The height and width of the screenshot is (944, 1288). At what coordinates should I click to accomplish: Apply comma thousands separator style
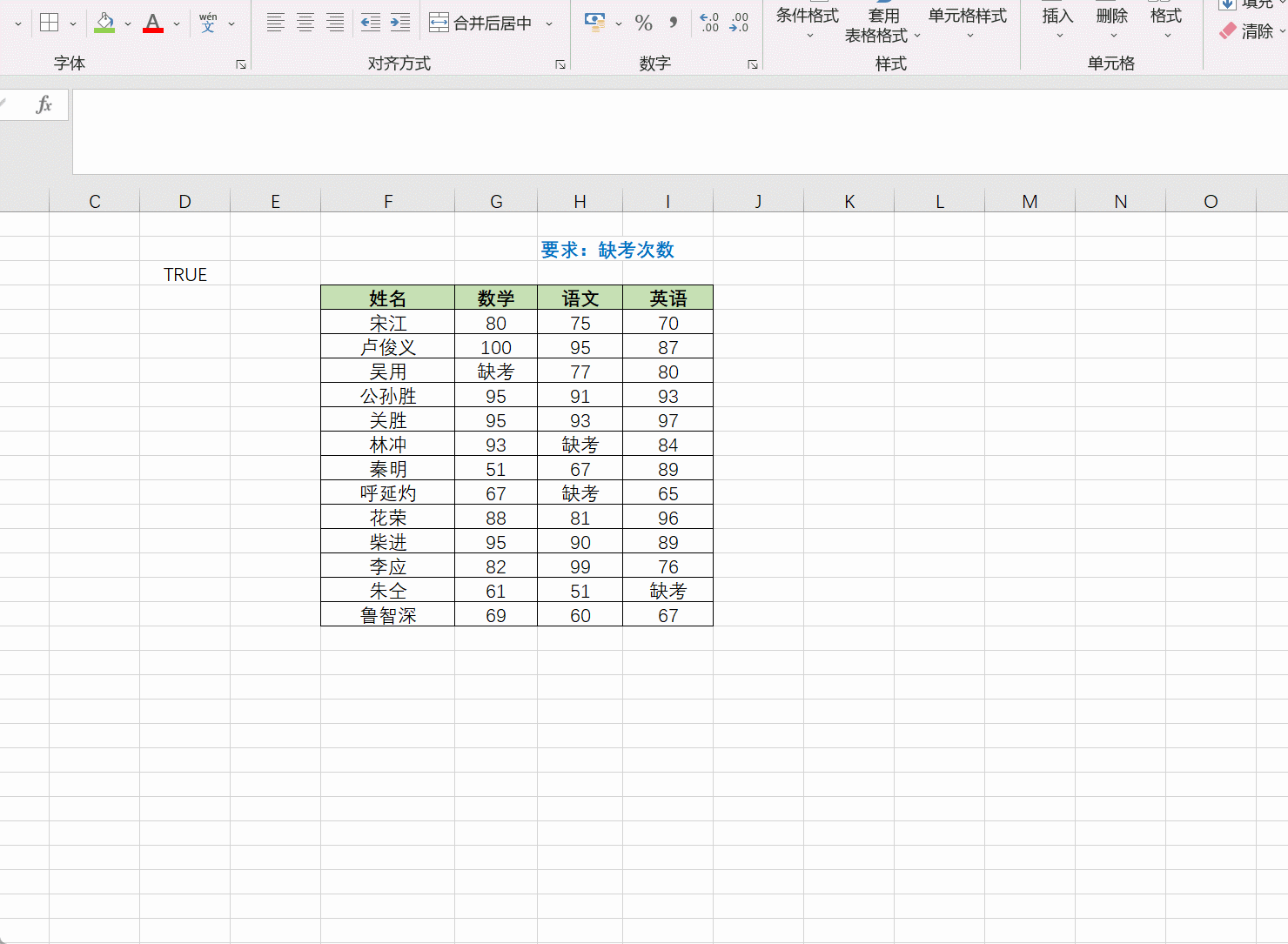coord(672,23)
